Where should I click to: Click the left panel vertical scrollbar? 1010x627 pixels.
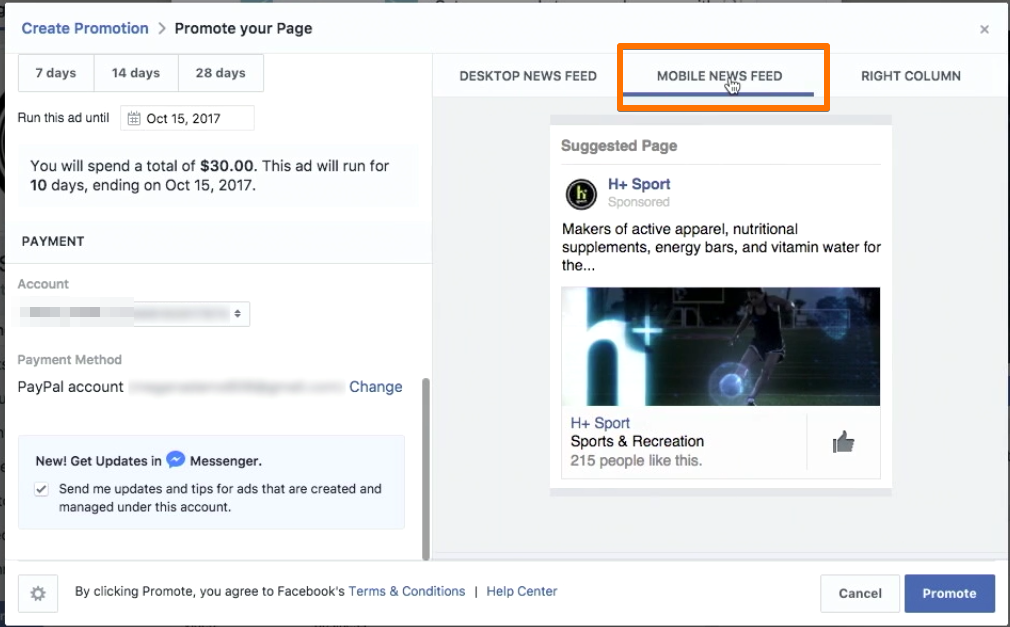point(426,469)
